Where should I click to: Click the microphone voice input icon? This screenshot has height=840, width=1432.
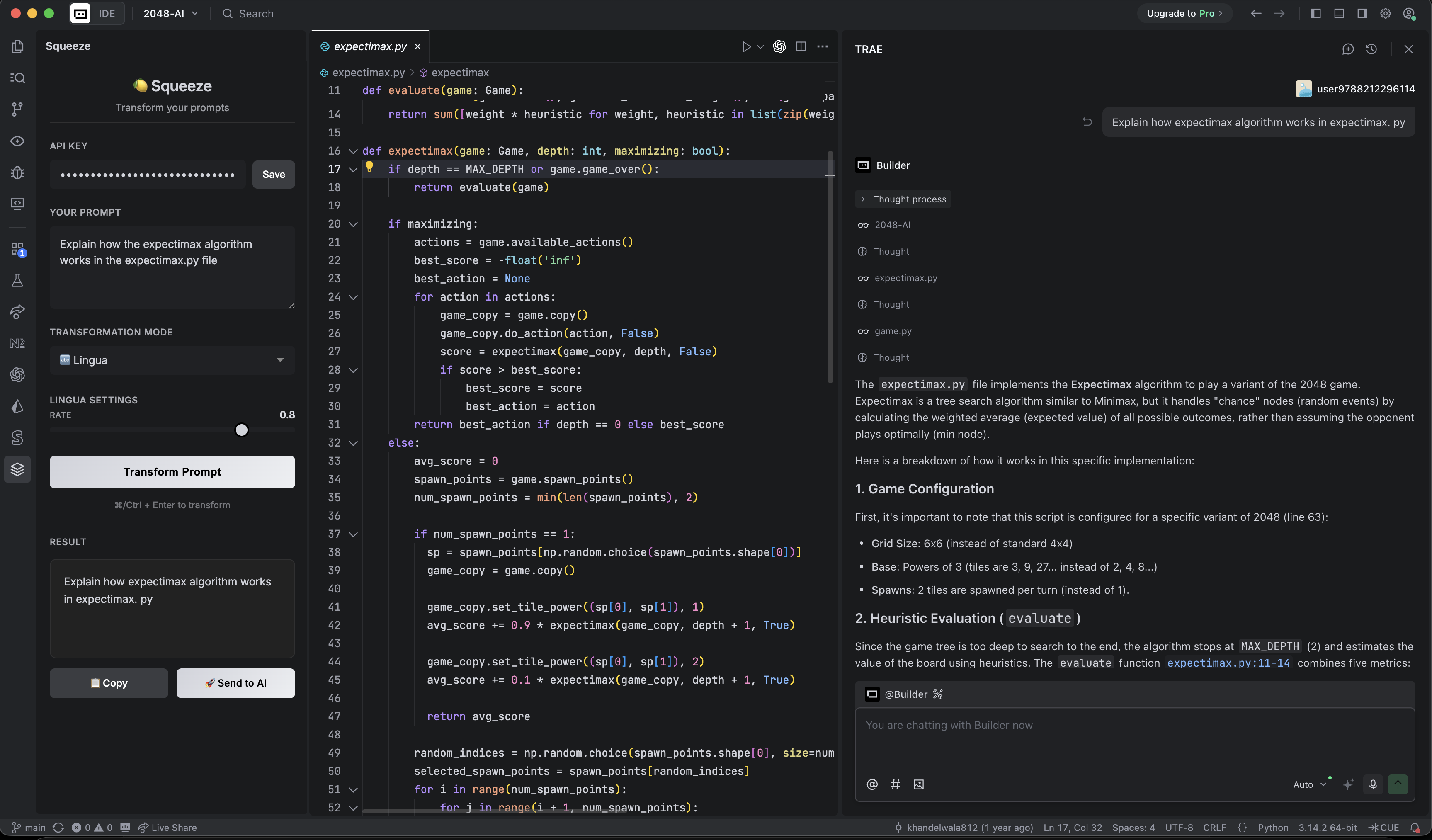click(1372, 784)
